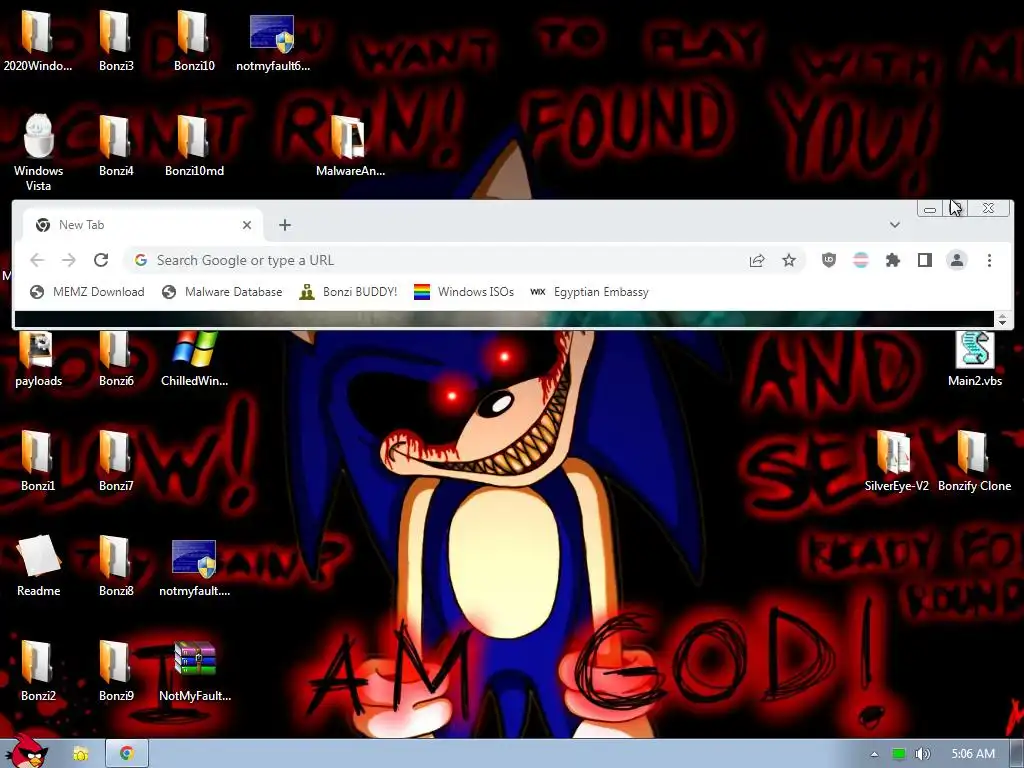Select the Bonzi6 folder icon
1024x768 pixels.
(116, 360)
